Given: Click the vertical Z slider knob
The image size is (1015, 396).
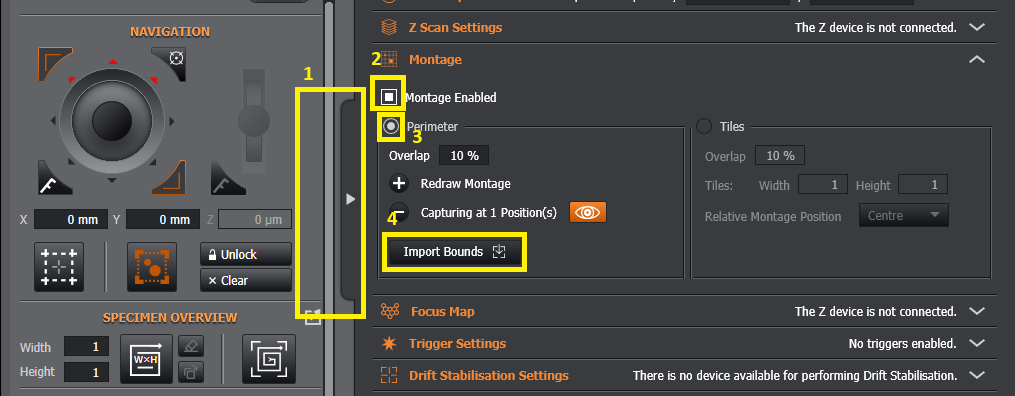Looking at the screenshot, I should point(254,121).
